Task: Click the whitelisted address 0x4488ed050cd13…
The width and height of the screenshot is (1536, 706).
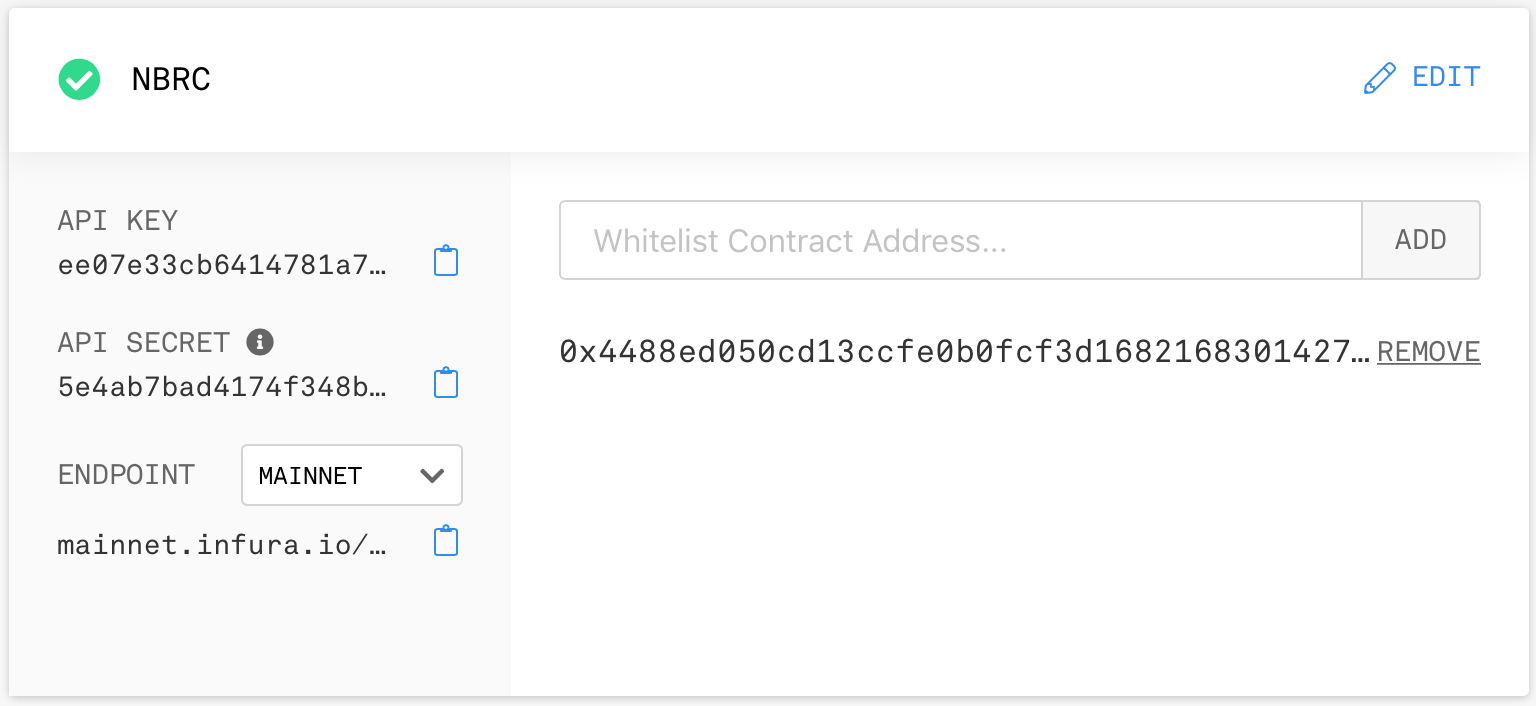Action: click(x=965, y=352)
